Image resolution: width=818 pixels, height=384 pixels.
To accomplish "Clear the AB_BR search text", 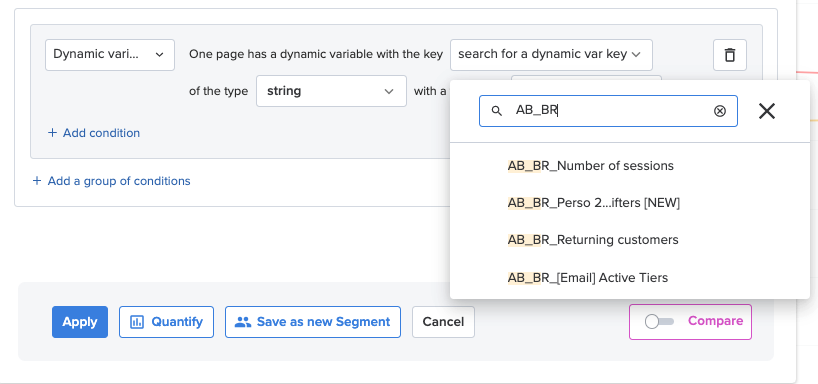I will coord(720,111).
